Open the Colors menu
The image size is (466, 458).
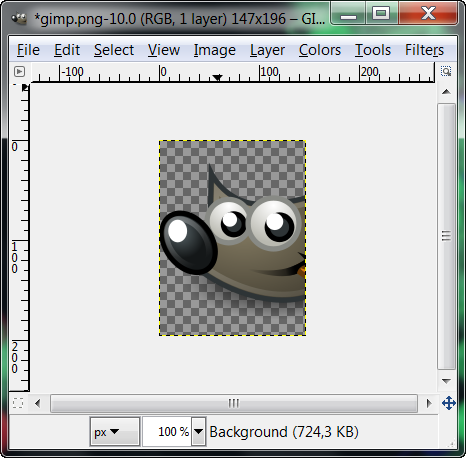[x=320, y=50]
